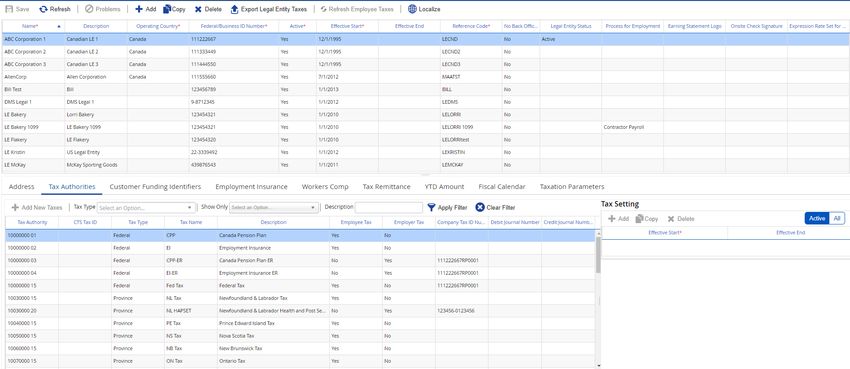Switch to the Address tab
This screenshot has height=369, width=850.
coord(22,186)
